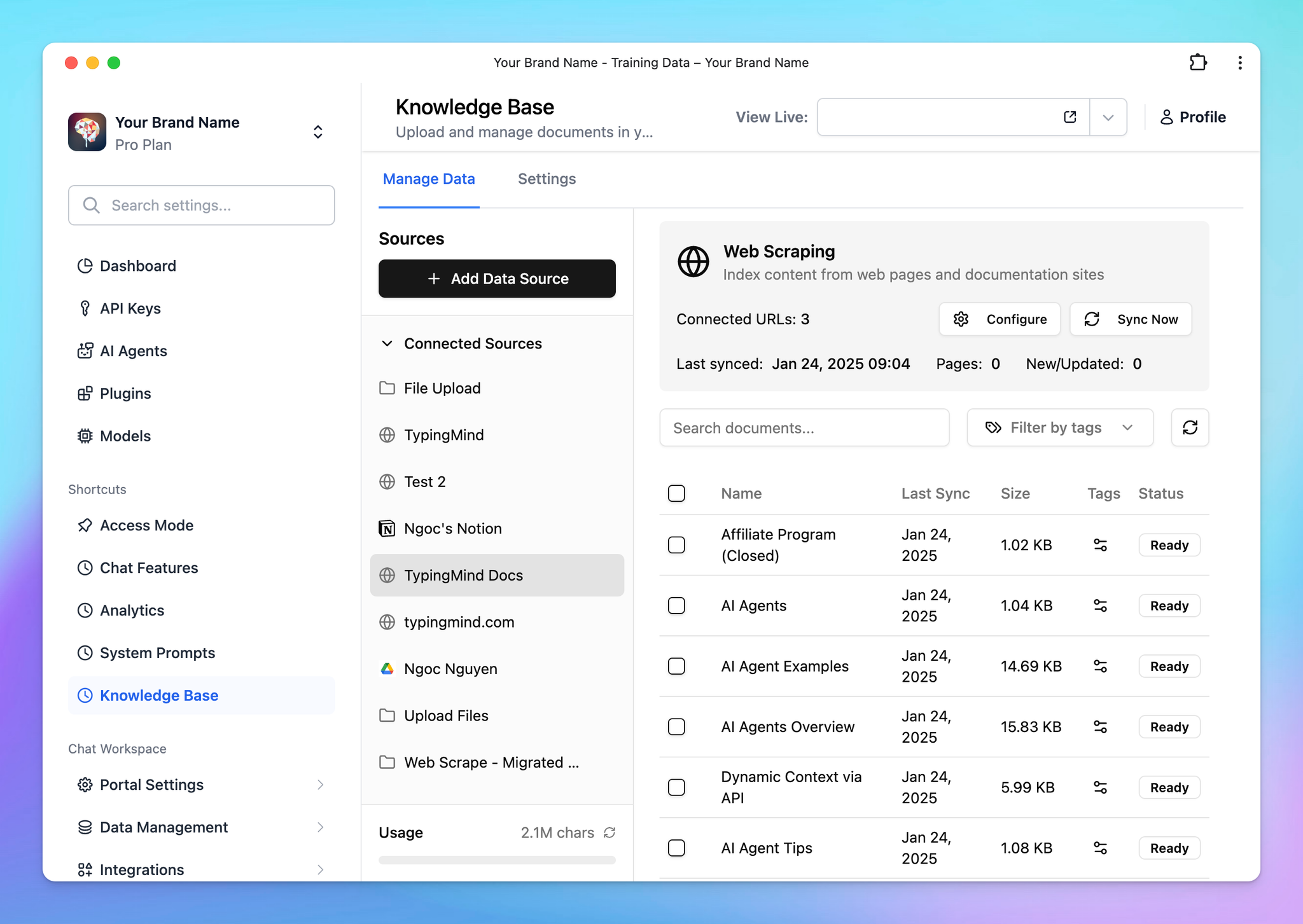Check the Affiliate Program (Closed) row
Viewport: 1303px width, 924px height.
676,545
